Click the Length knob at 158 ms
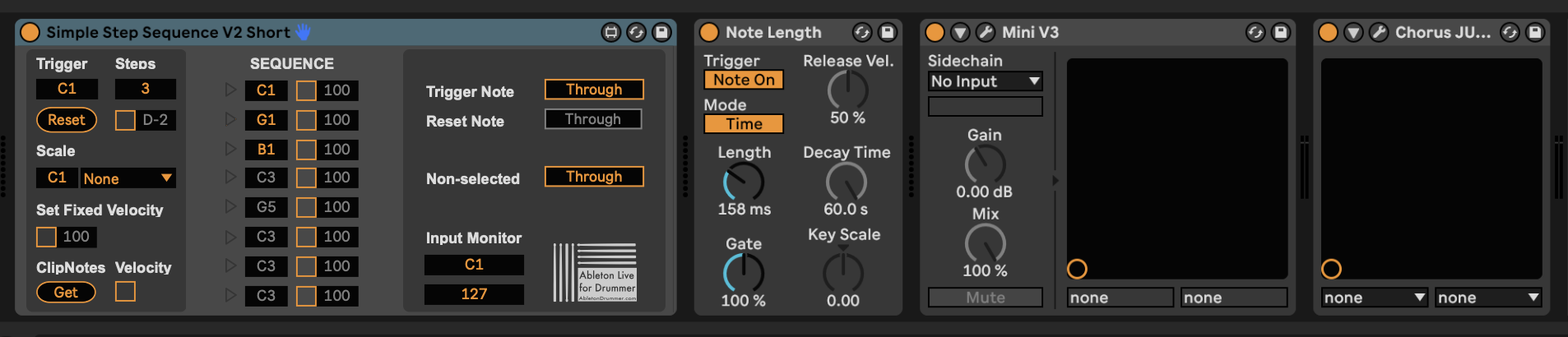Viewport: 1568px width, 337px height. pyautogui.click(x=743, y=182)
